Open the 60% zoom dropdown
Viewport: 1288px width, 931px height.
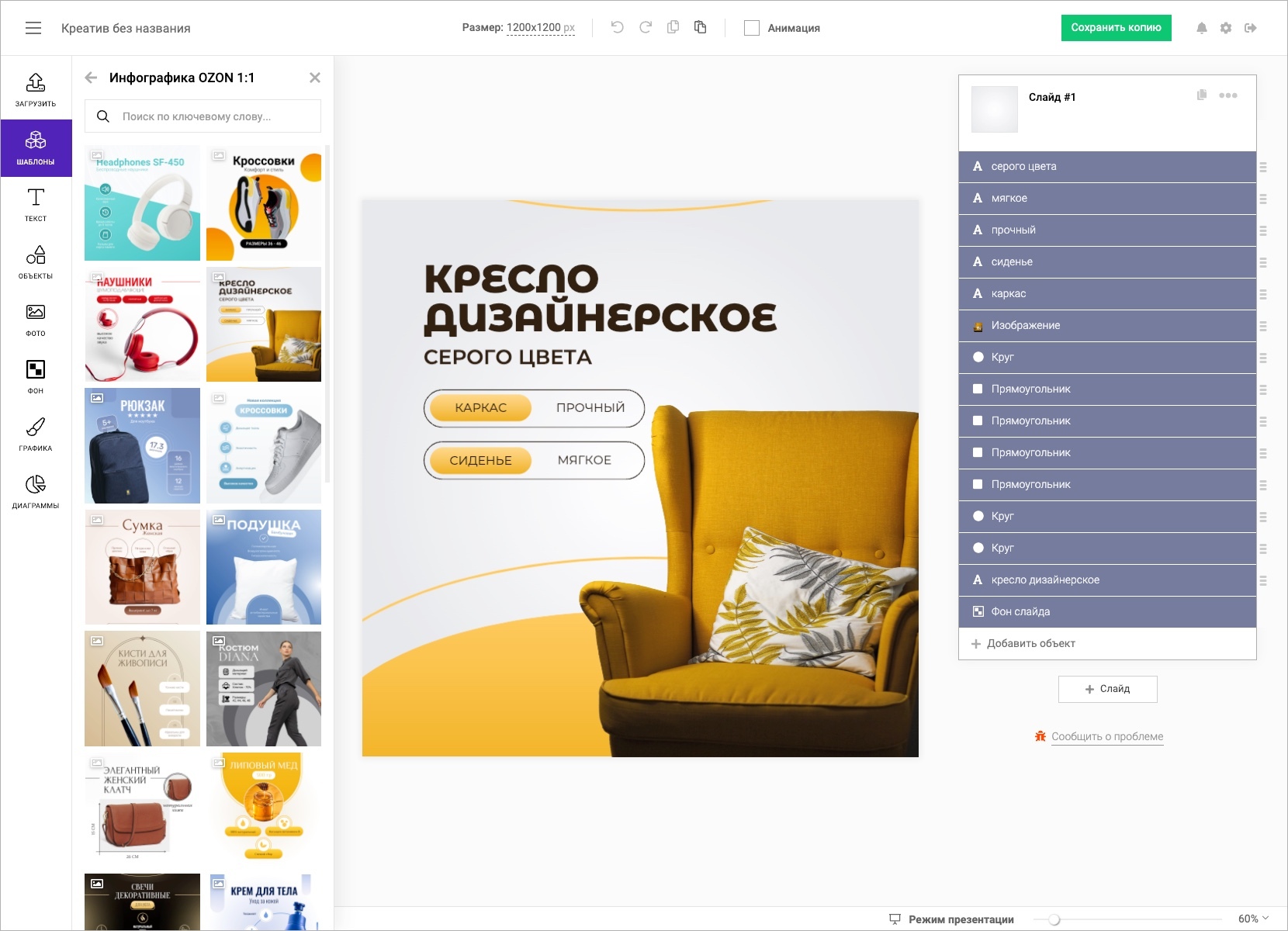[x=1253, y=919]
